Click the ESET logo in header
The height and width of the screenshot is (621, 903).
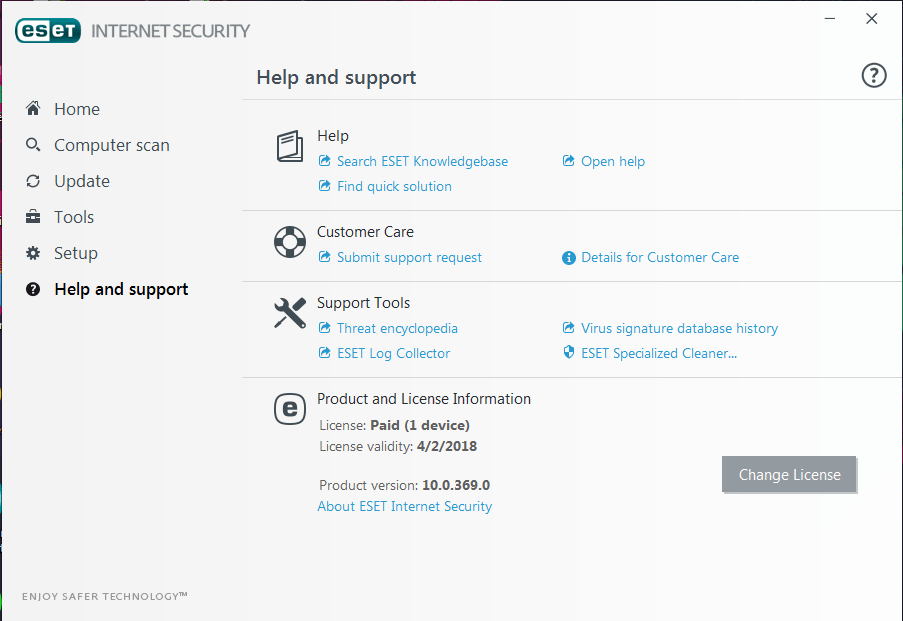[x=48, y=31]
